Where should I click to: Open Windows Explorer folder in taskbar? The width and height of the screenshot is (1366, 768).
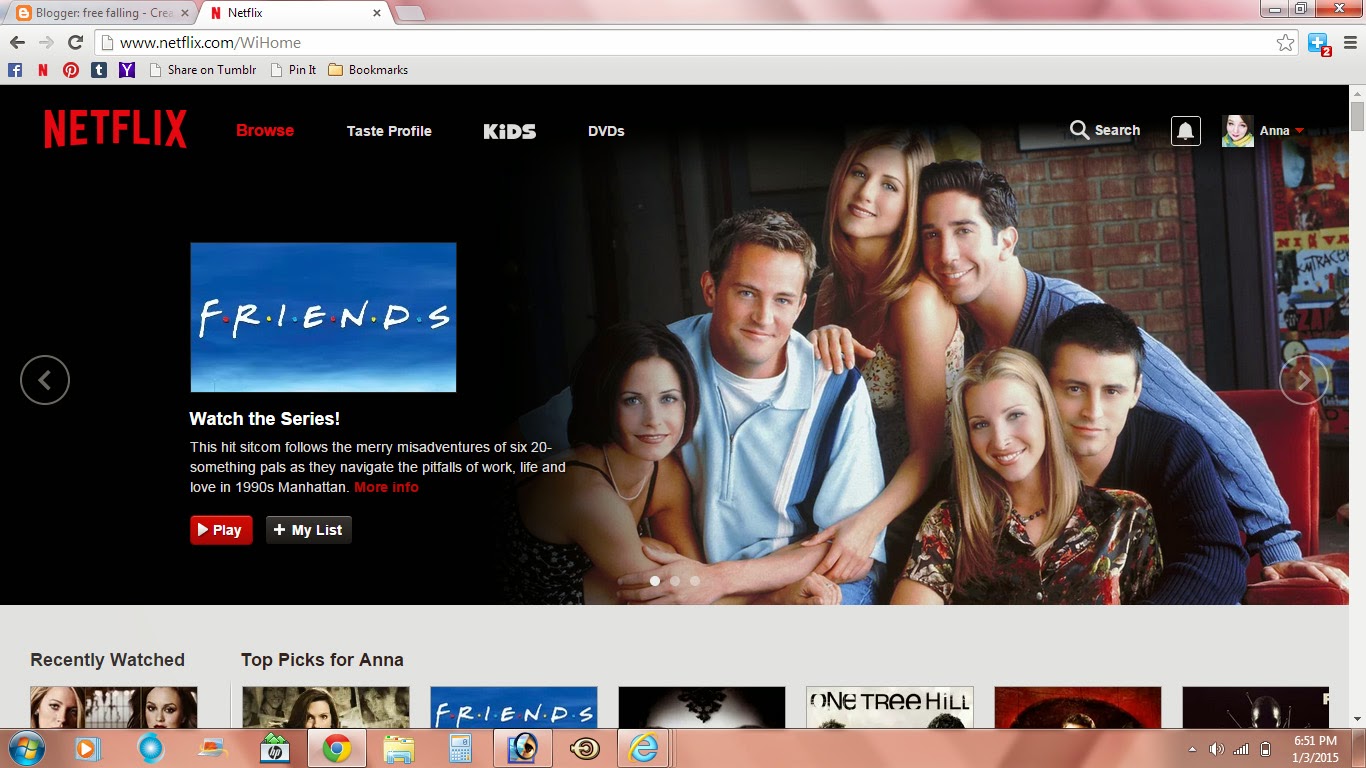pos(398,748)
